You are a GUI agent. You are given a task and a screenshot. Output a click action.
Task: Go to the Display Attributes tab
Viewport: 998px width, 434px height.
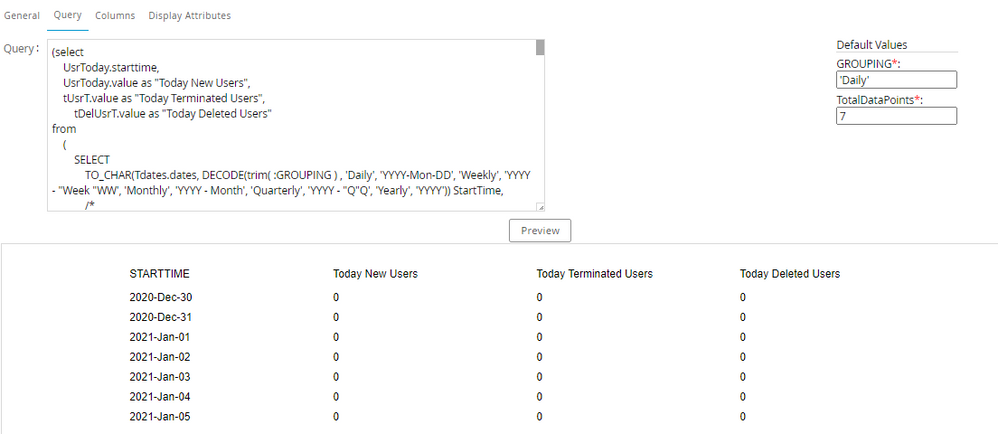pyautogui.click(x=189, y=16)
